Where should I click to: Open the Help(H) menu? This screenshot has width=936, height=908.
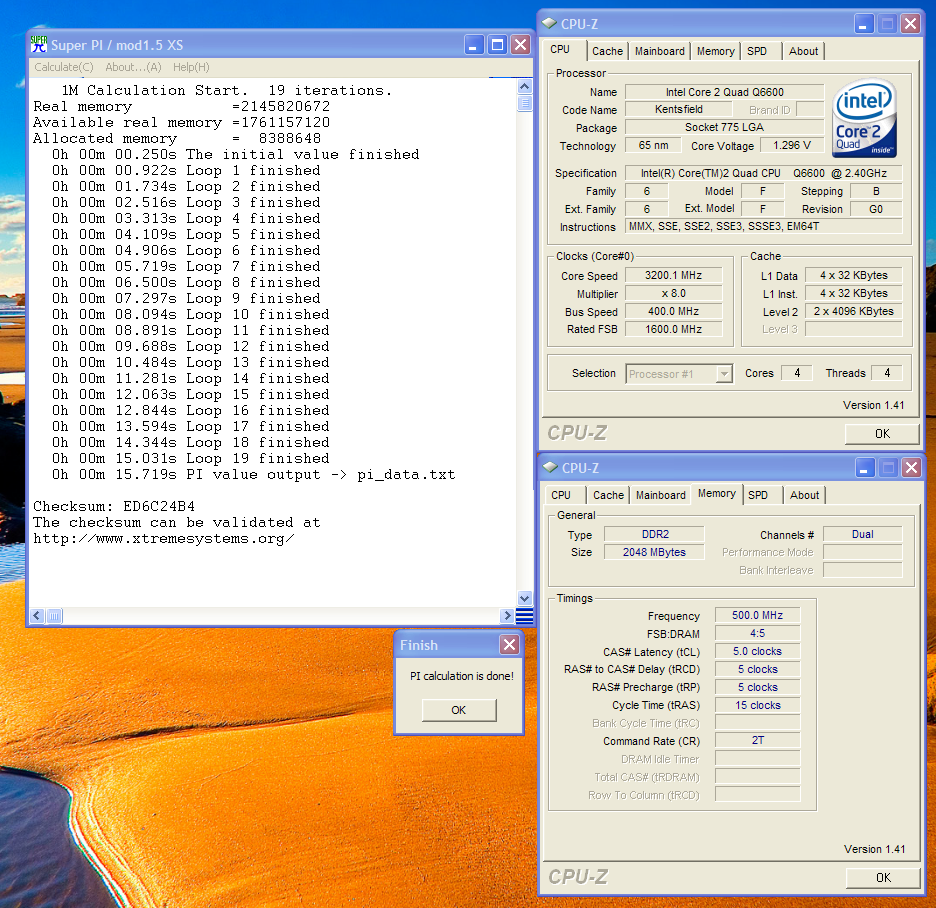tap(191, 67)
